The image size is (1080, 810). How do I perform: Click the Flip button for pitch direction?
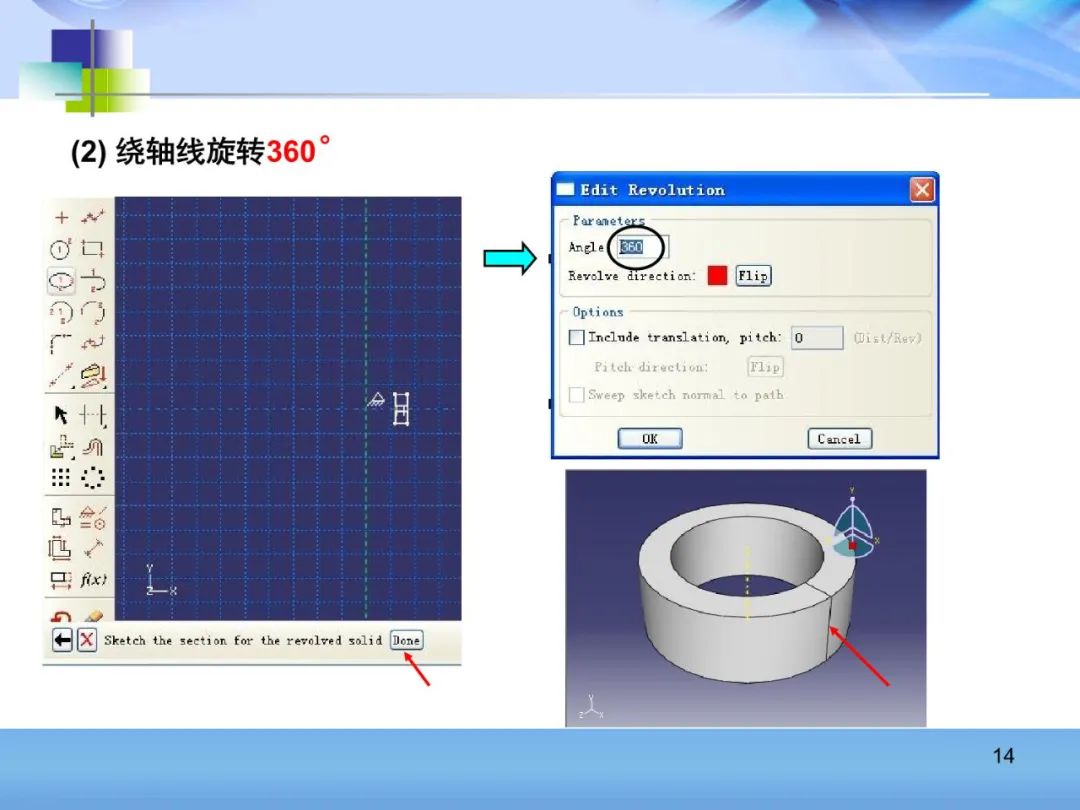765,366
